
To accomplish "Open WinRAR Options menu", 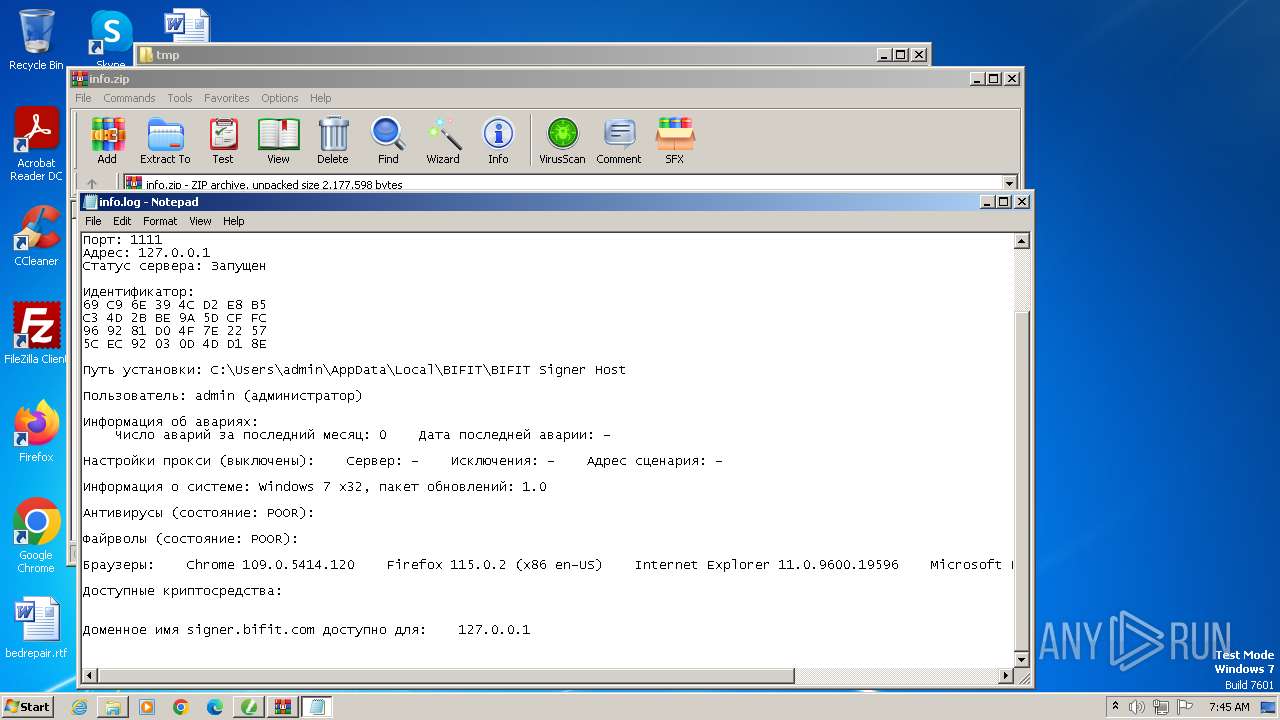I will (x=280, y=98).
